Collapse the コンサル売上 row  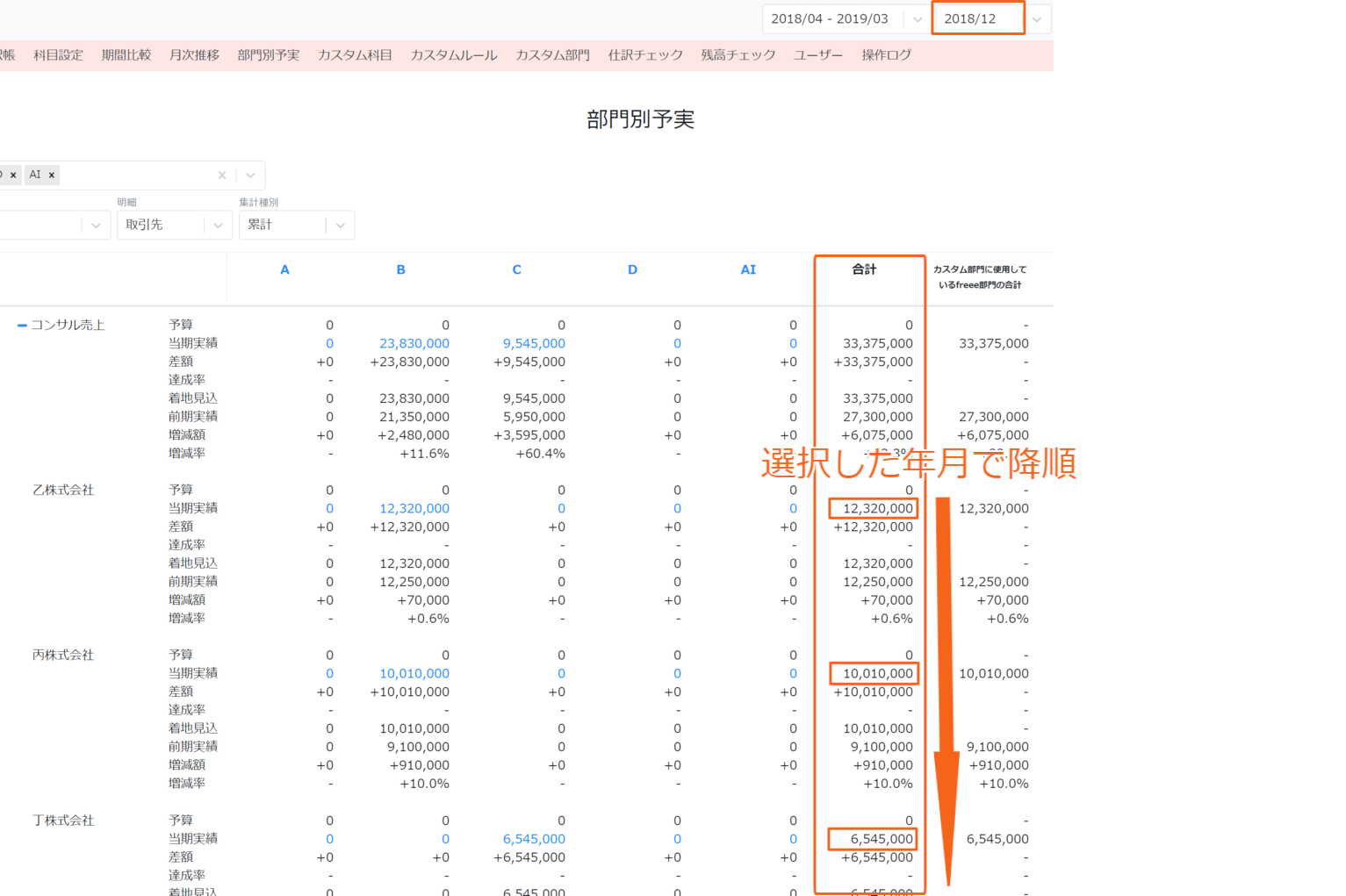[22, 325]
